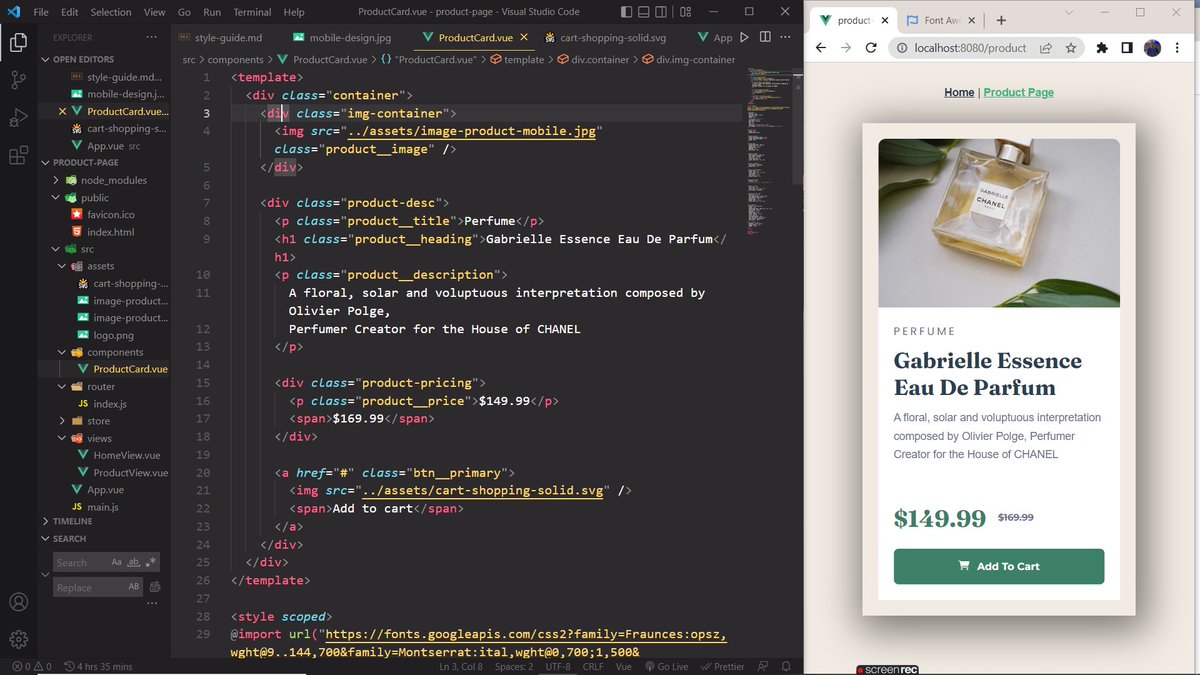Viewport: 1200px width, 675px height.
Task: Open the Run and Debug view
Action: (18, 117)
